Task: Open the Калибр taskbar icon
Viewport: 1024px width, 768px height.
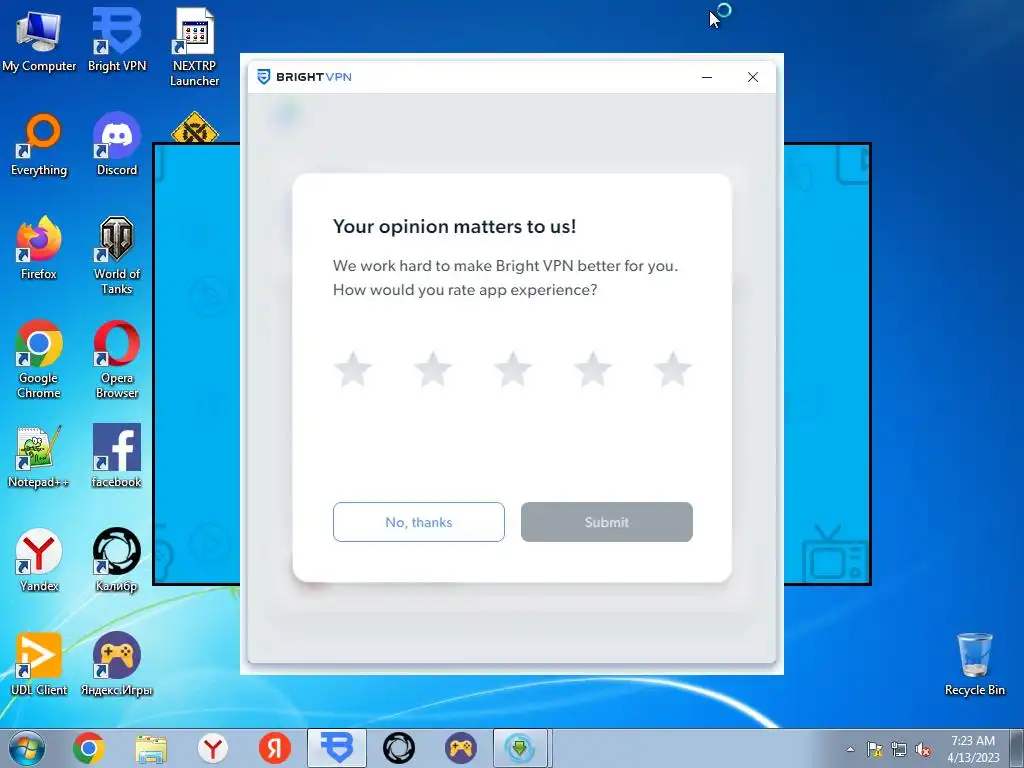Action: pyautogui.click(x=399, y=748)
